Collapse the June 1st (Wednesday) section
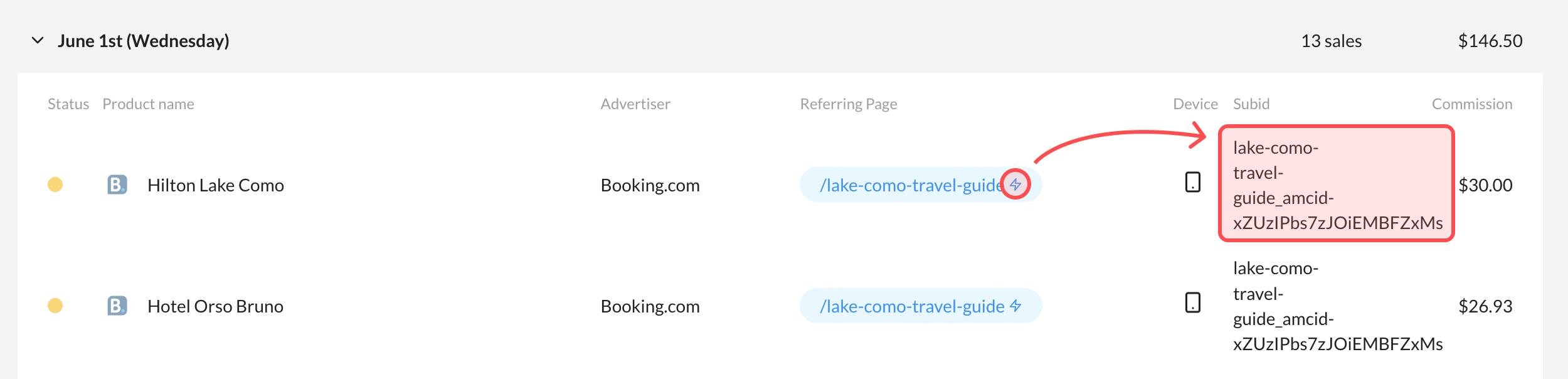The height and width of the screenshot is (379, 1568). tap(38, 41)
